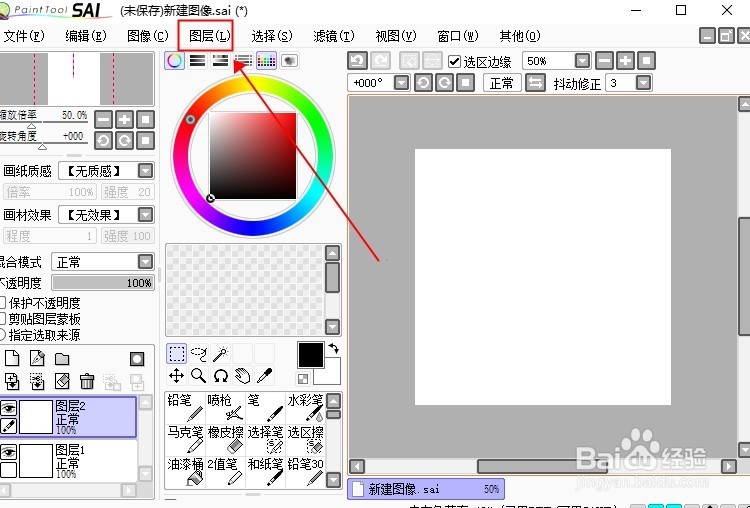Toggle the 选区边缘 selection edge checkbox
Screen dimensions: 750x508
click(x=454, y=61)
